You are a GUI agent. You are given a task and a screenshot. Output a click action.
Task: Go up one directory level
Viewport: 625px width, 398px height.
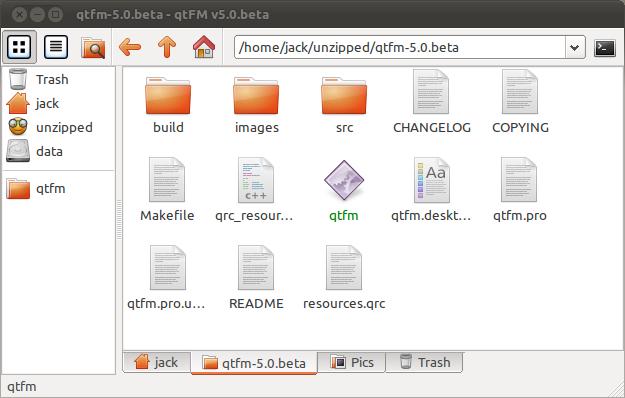(167, 47)
